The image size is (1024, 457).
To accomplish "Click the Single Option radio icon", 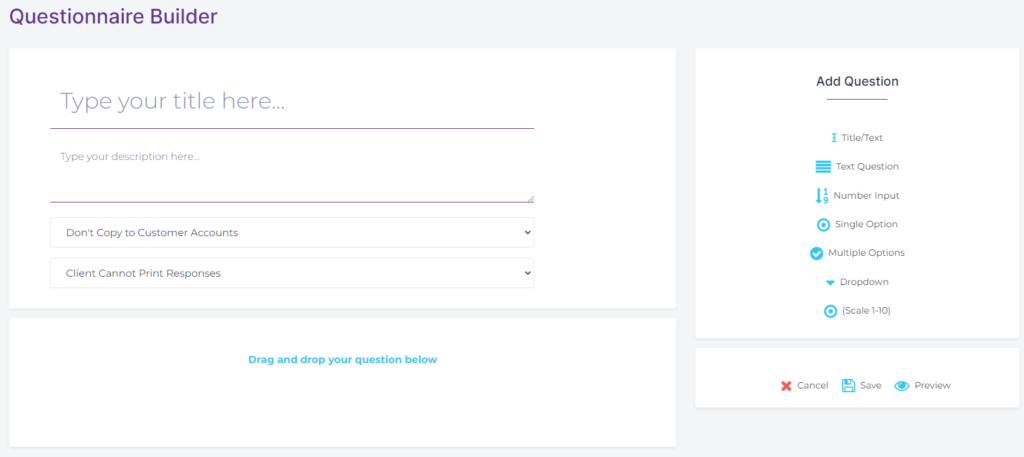I will pyautogui.click(x=823, y=225).
